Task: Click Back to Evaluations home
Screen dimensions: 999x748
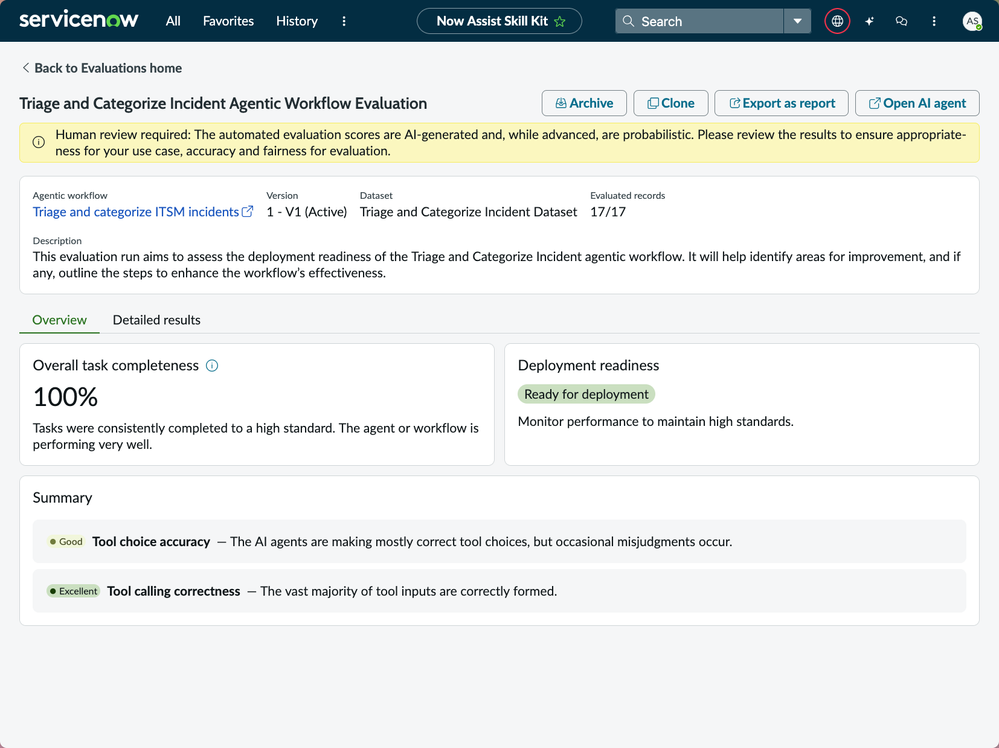Action: pos(101,68)
